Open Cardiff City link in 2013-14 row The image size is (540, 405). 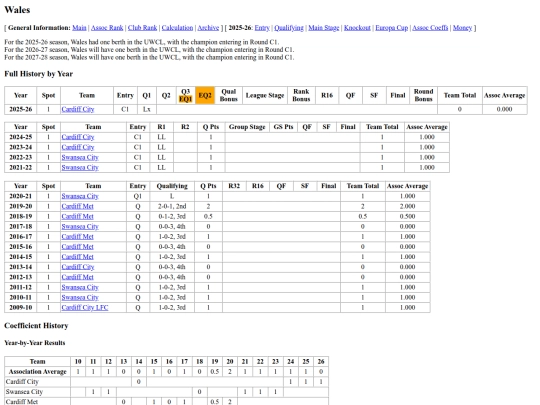coord(78,267)
